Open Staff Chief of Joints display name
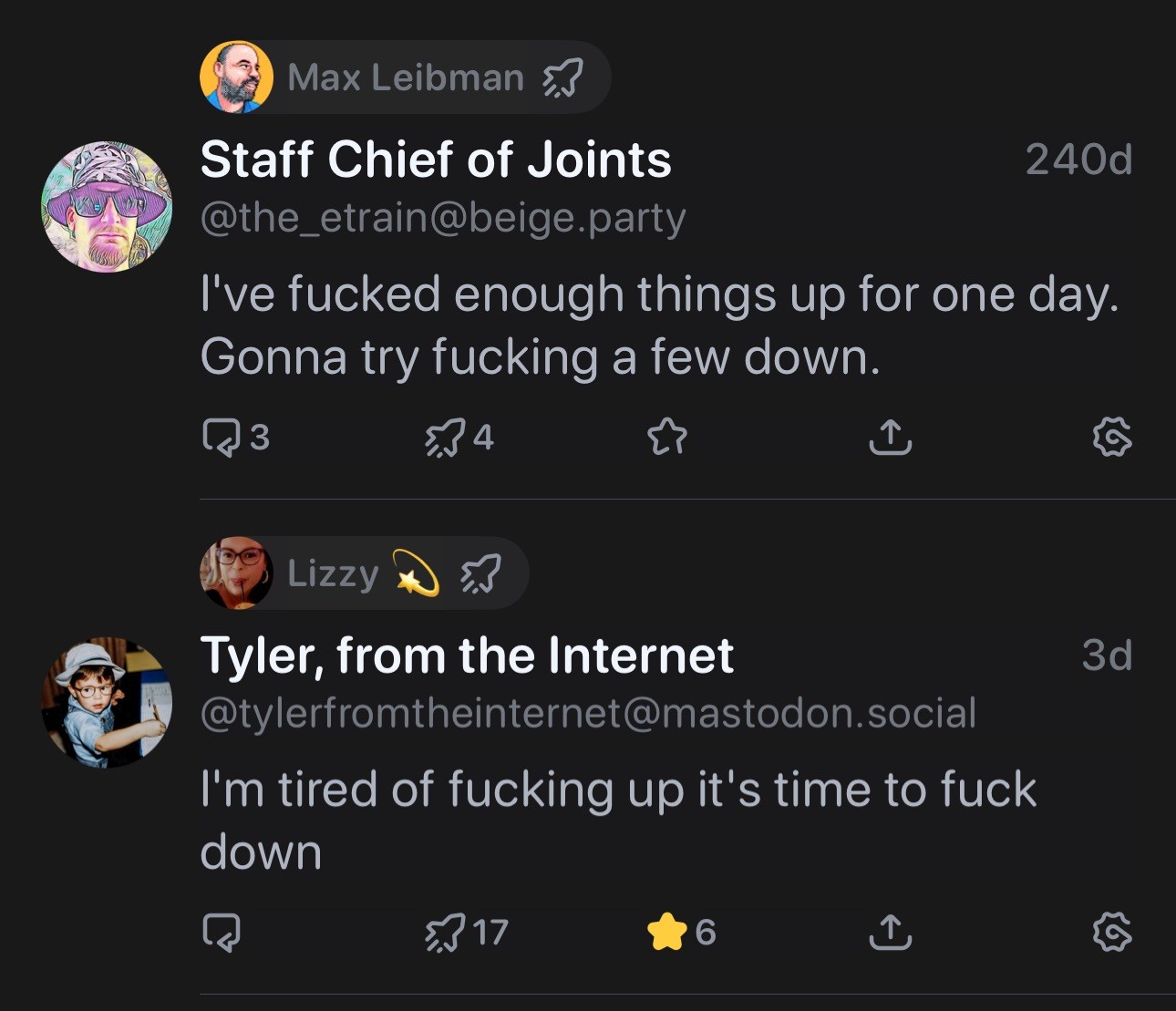1176x1011 pixels. click(436, 160)
